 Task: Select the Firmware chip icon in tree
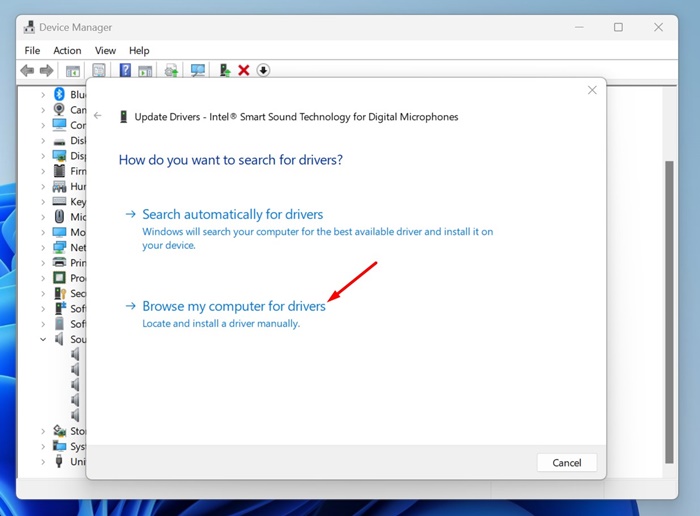coord(59,171)
